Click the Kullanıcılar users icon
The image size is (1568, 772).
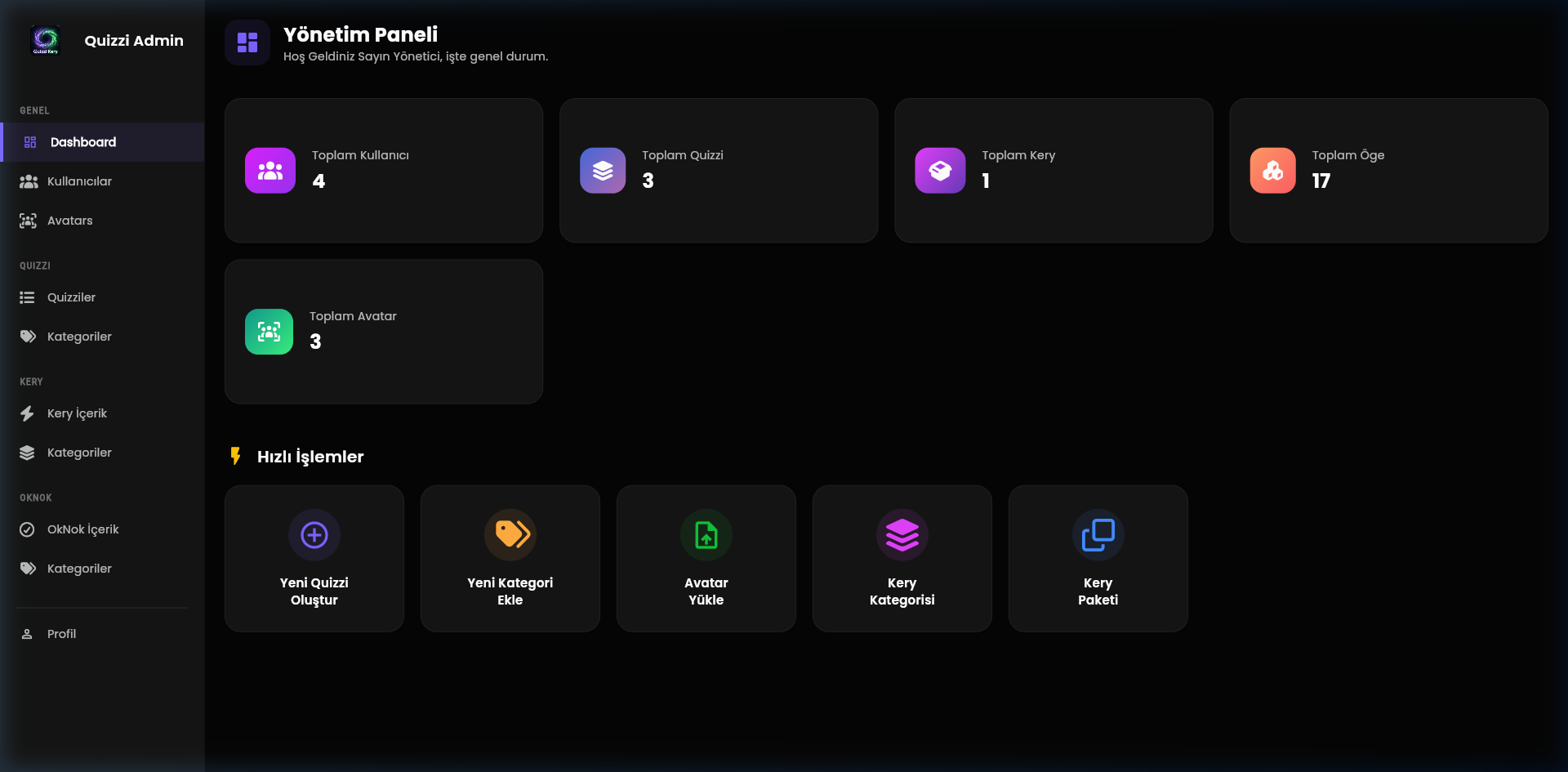(28, 181)
